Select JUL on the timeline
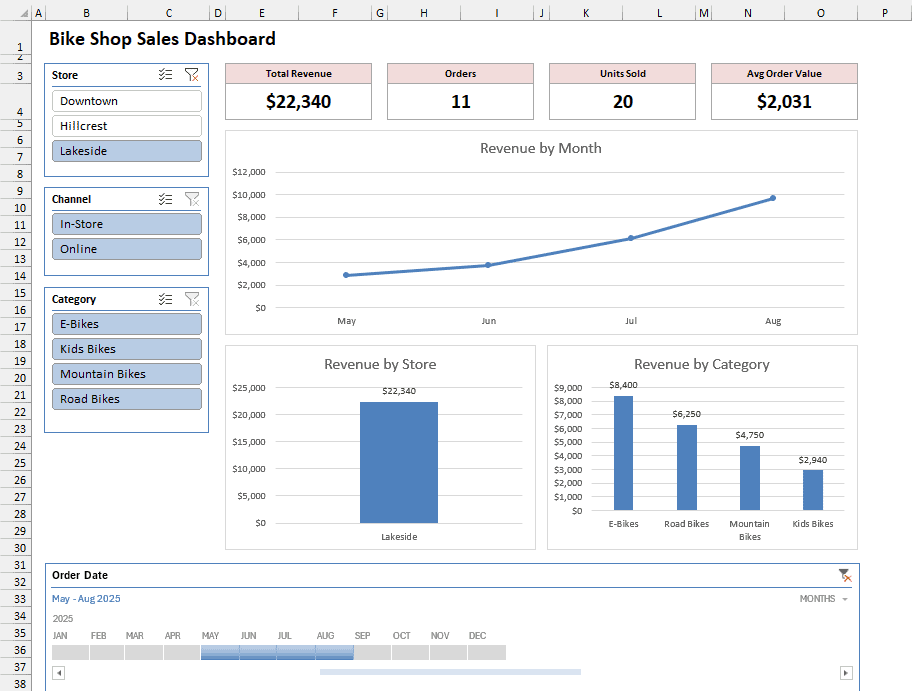This screenshot has height=691, width=912. click(296, 652)
